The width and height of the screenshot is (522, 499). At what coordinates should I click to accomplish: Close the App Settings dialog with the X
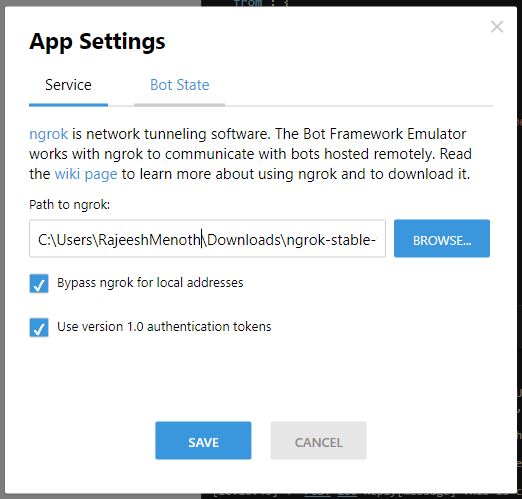point(497,27)
